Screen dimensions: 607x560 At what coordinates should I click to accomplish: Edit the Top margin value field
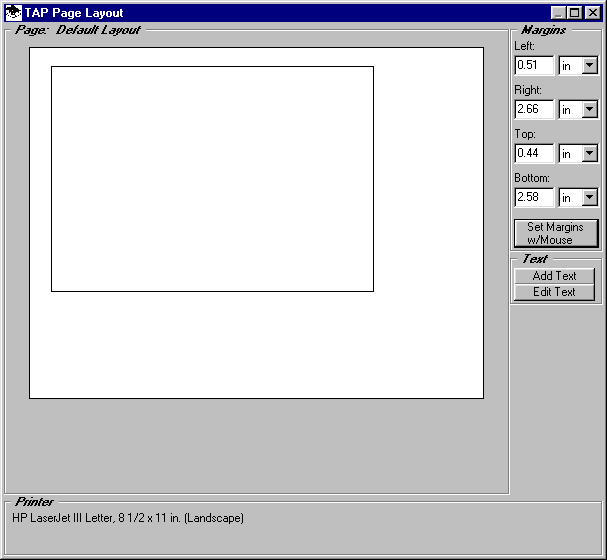(x=534, y=153)
